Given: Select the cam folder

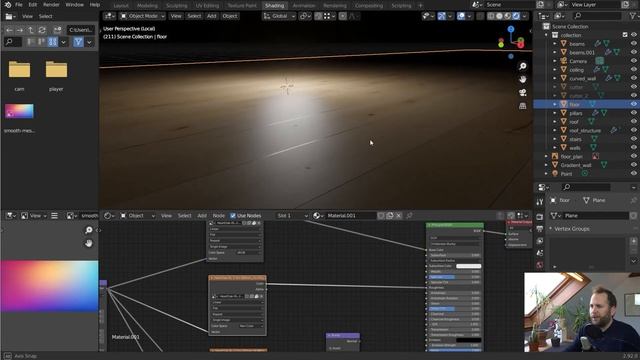Looking at the screenshot, I should coord(19,74).
